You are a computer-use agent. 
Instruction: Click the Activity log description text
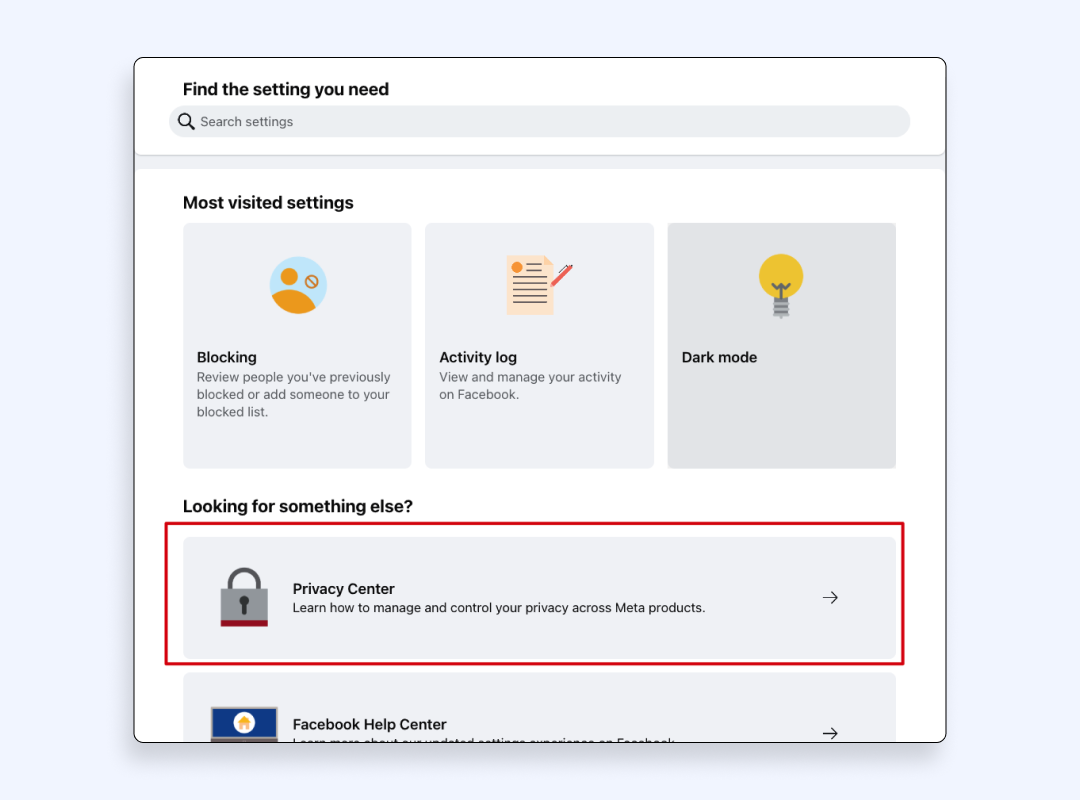point(530,386)
